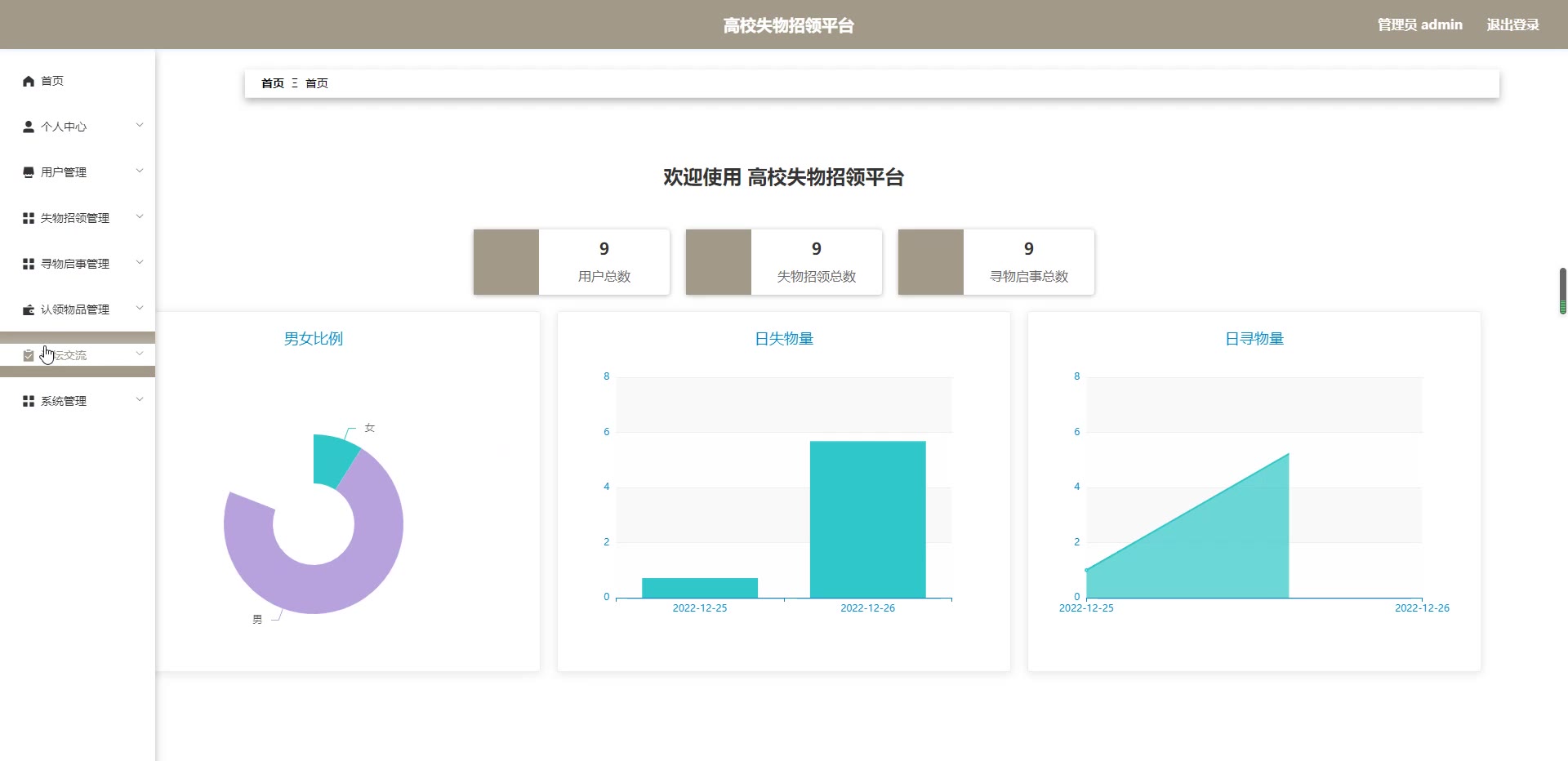Screen dimensions: 1568x761
Task: Click the grid icon beside 系统管理
Action: [29, 401]
